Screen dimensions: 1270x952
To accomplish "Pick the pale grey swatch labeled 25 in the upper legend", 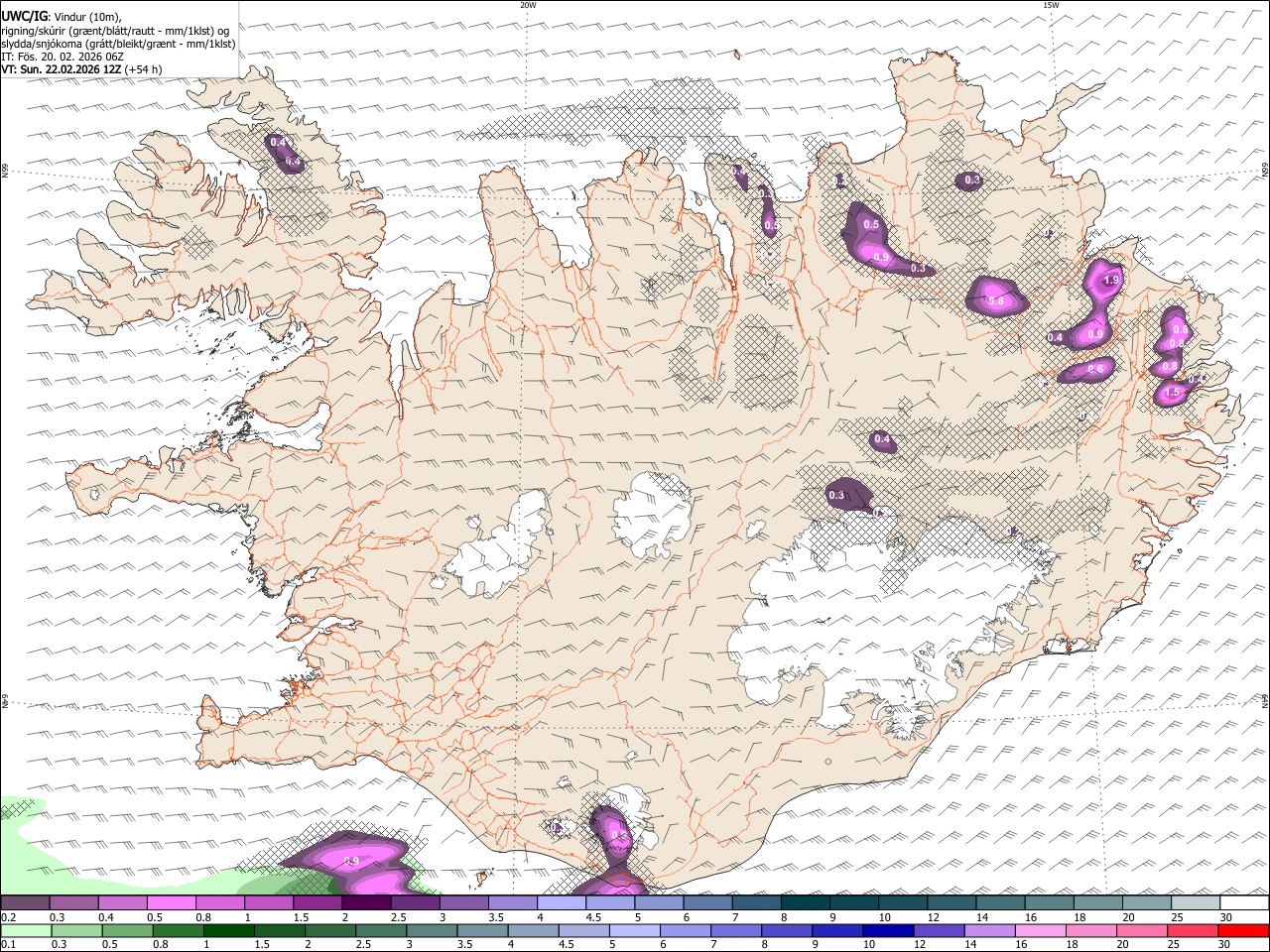I will pos(1196,903).
